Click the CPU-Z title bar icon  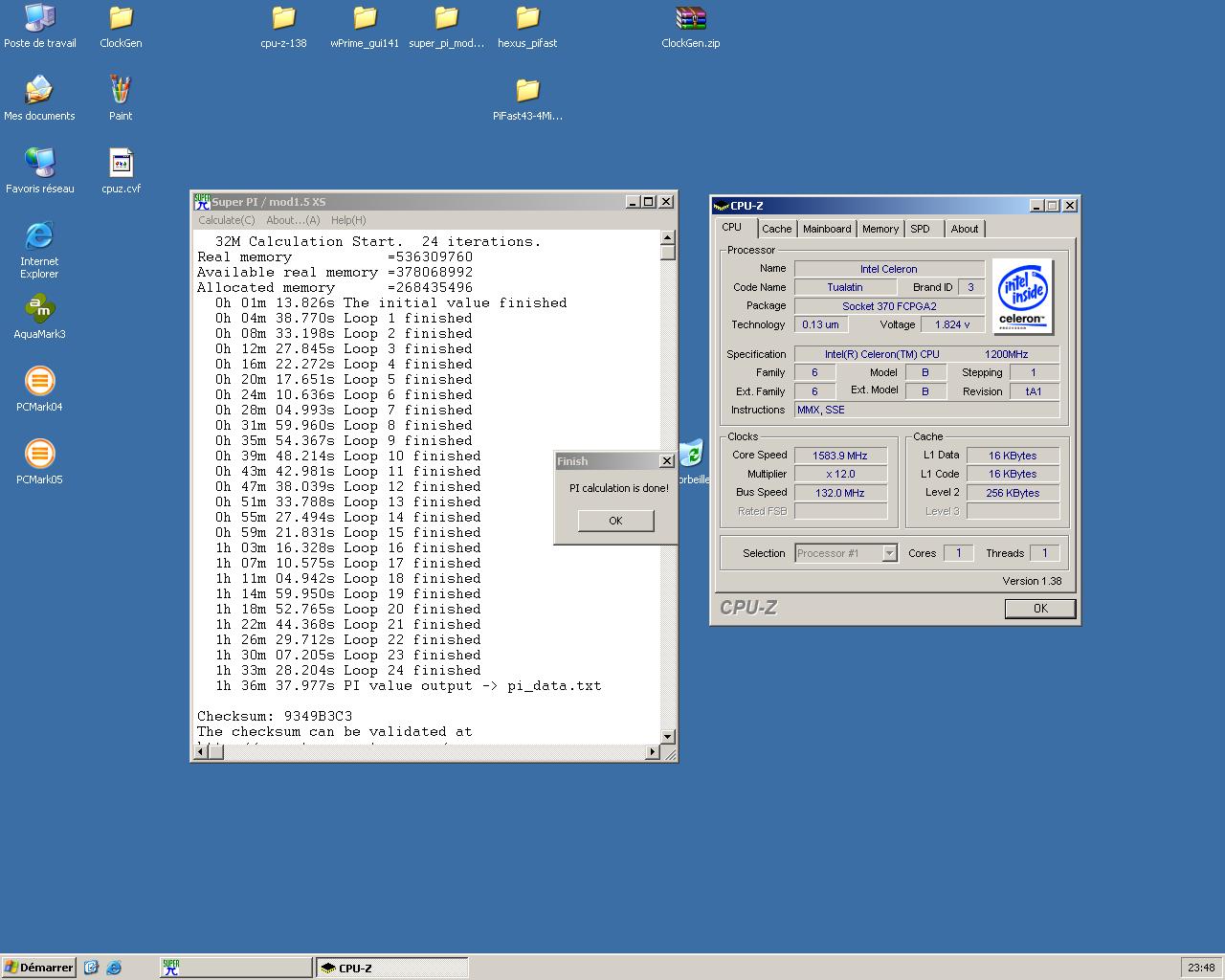[x=721, y=206]
